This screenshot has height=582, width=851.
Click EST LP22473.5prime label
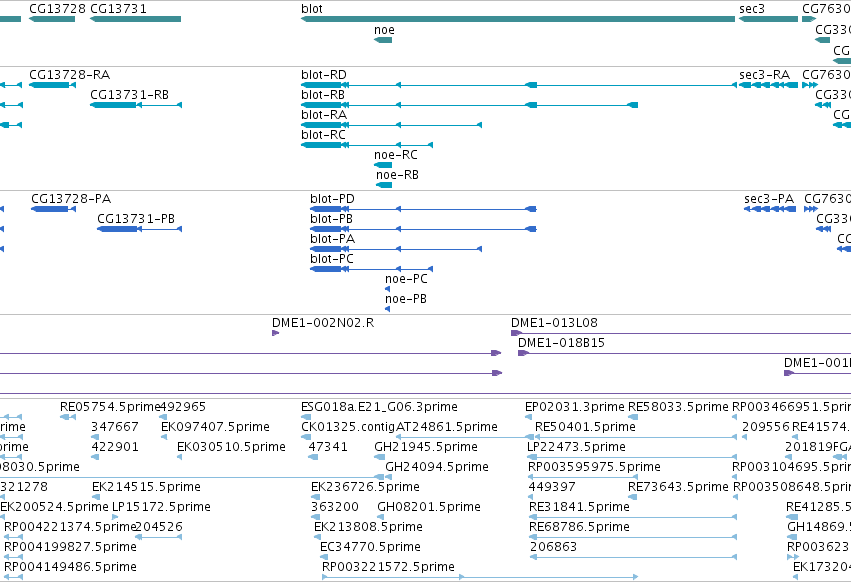(576, 447)
